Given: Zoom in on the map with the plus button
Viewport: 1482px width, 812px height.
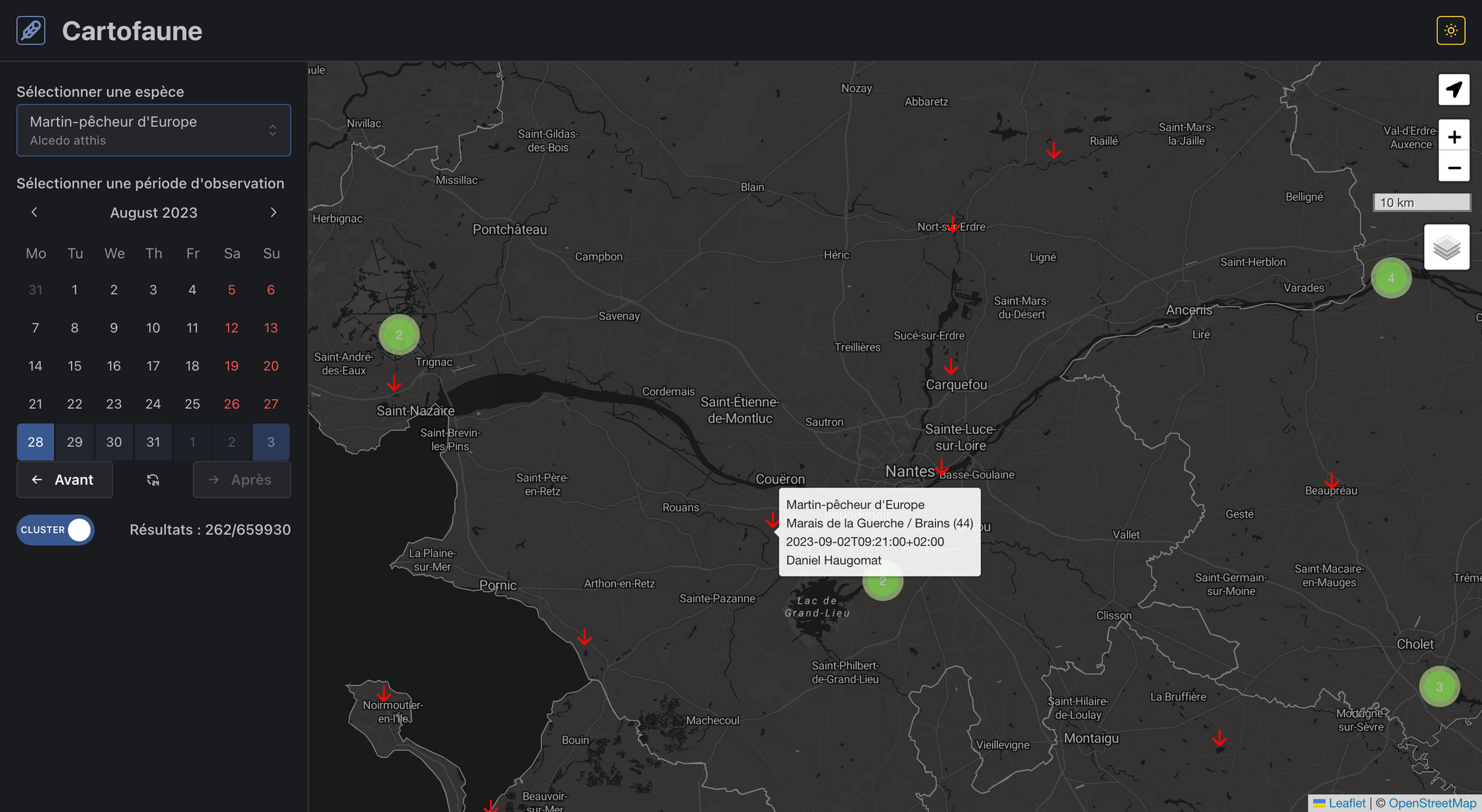Looking at the screenshot, I should [1454, 136].
